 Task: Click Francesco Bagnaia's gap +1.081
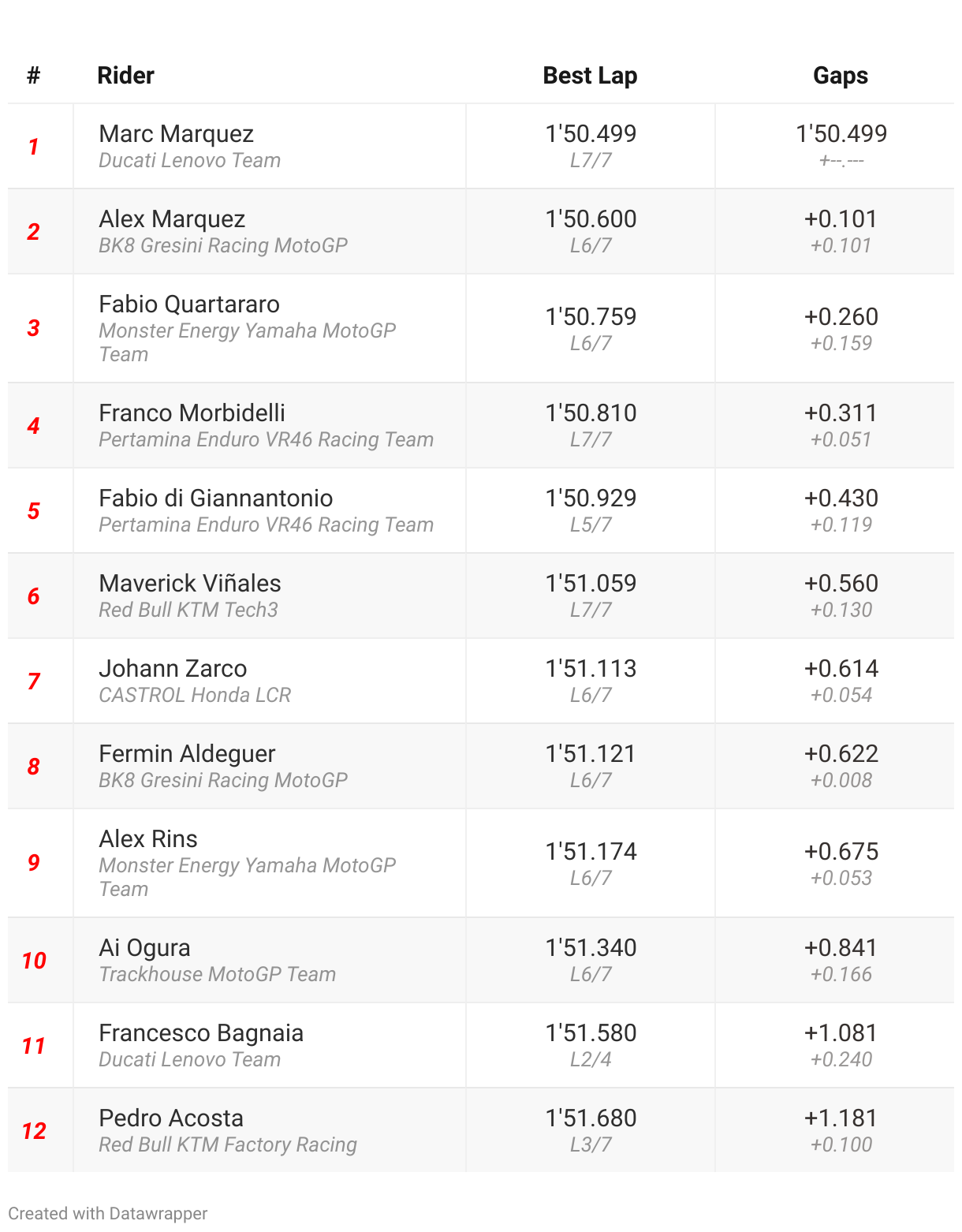pyautogui.click(x=841, y=1033)
